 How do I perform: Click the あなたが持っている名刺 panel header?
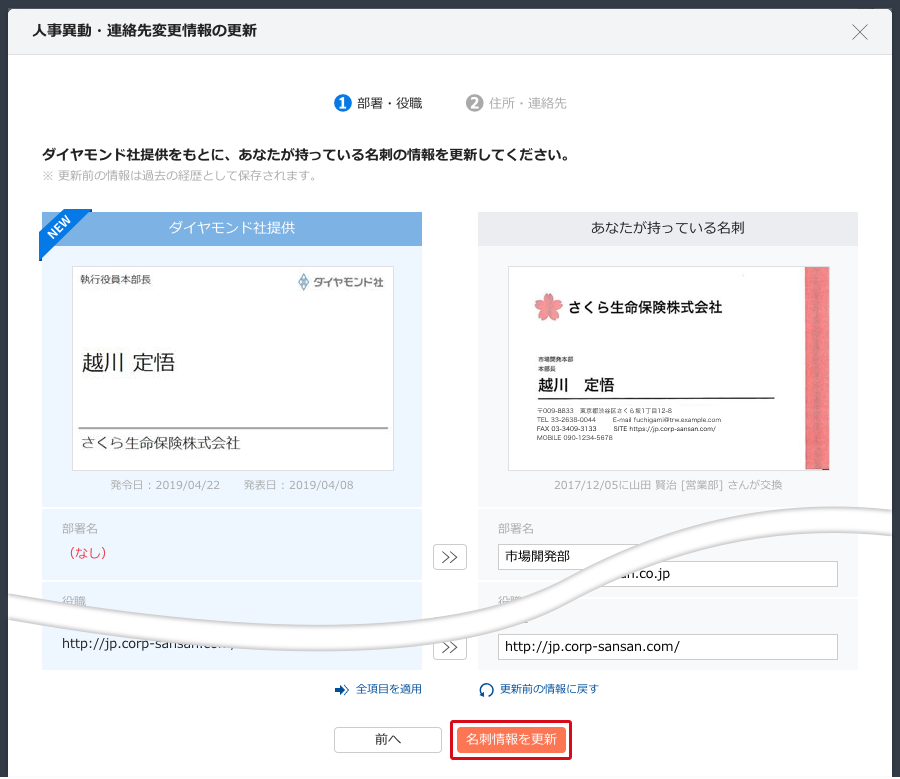pyautogui.click(x=667, y=228)
